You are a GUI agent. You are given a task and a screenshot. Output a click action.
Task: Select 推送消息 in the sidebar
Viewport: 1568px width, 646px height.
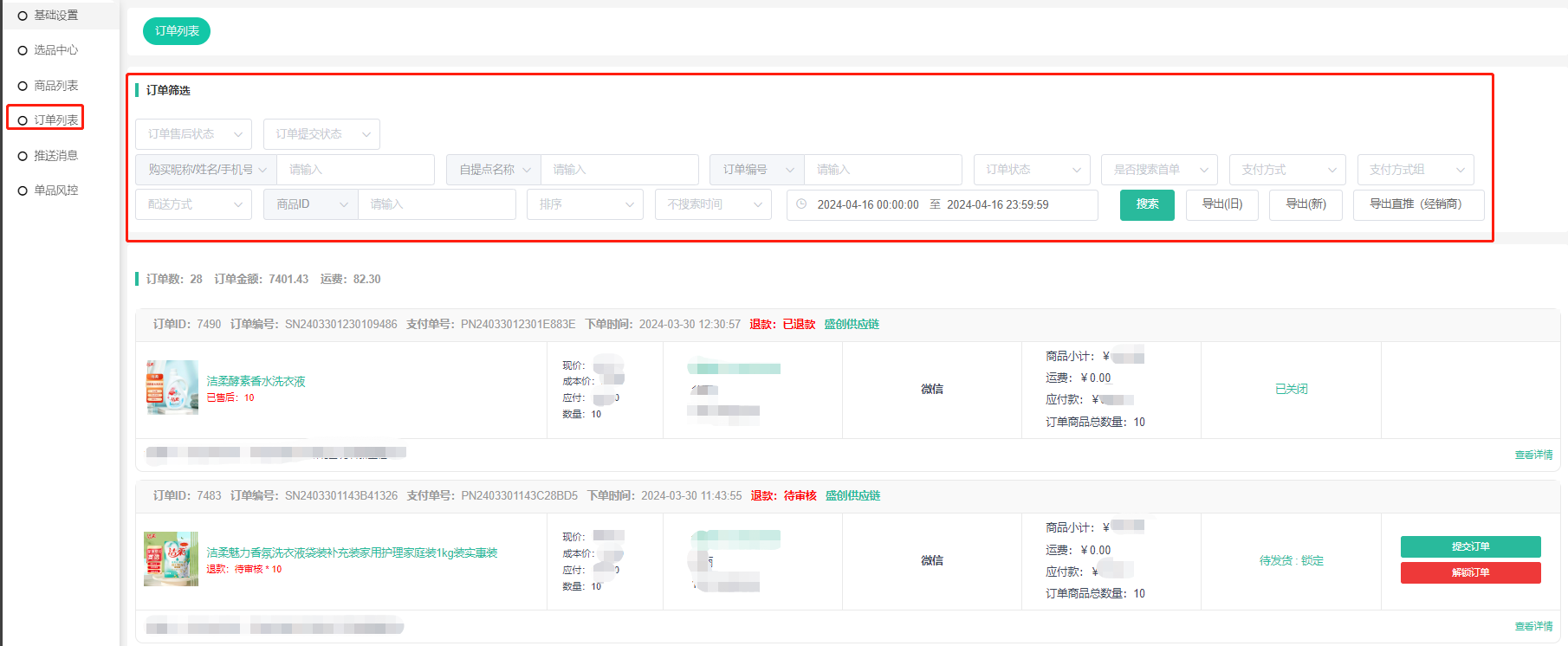tap(55, 156)
